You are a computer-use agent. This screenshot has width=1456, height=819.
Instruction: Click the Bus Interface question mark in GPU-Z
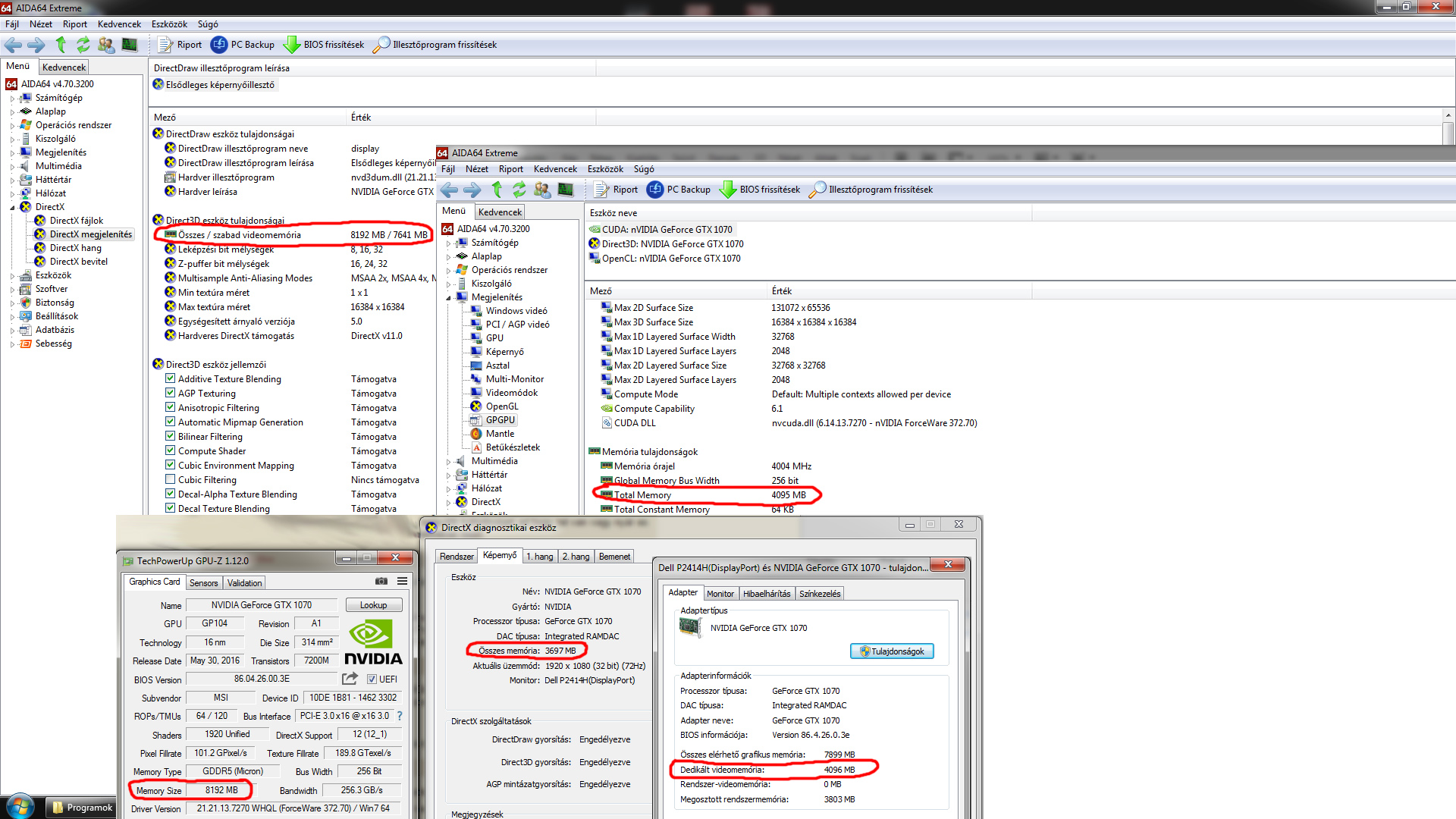(400, 716)
